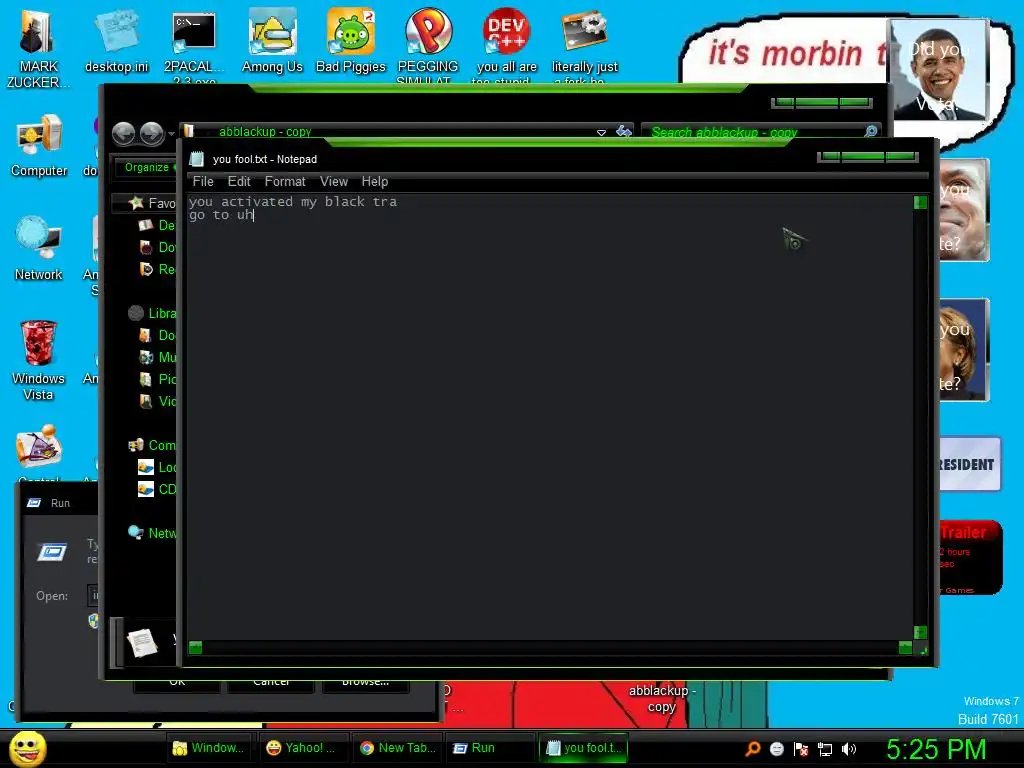The width and height of the screenshot is (1024, 768).
Task: Click the Obama 'Did you Vote?' gadget image
Action: (x=938, y=69)
